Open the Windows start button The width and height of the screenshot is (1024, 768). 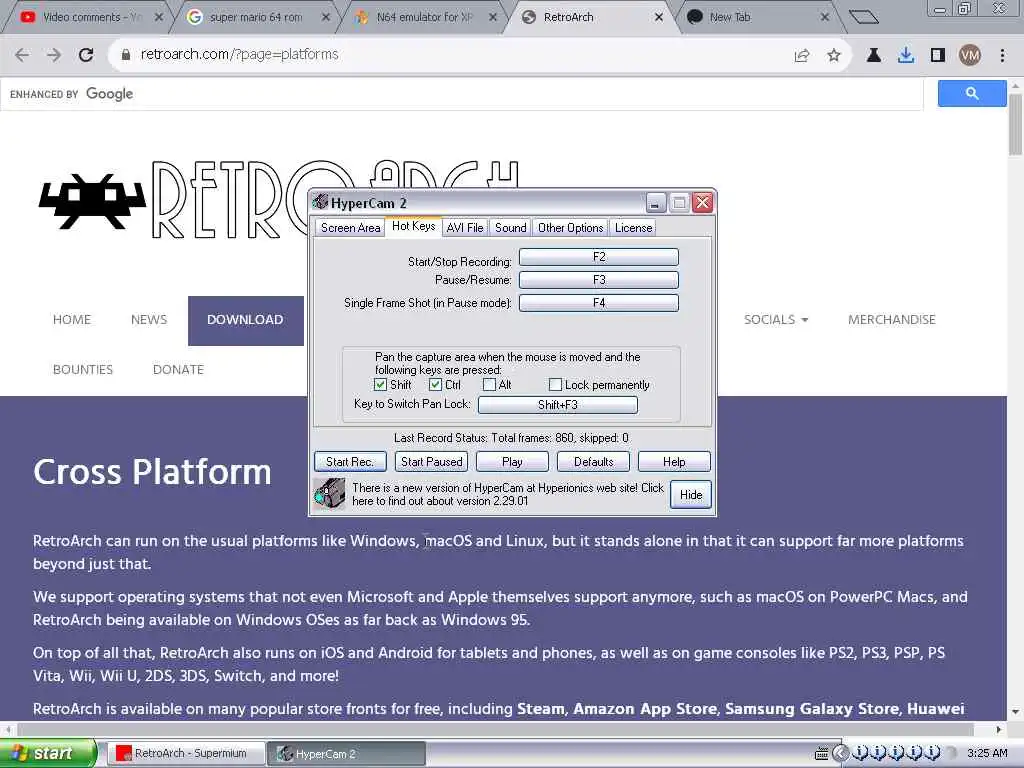(48, 754)
